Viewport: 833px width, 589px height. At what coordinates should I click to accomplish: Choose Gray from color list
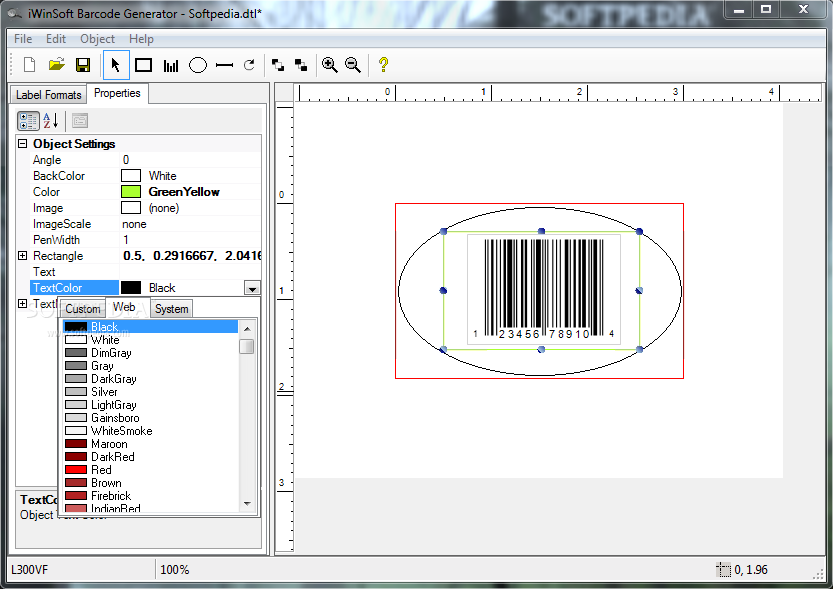(151, 365)
